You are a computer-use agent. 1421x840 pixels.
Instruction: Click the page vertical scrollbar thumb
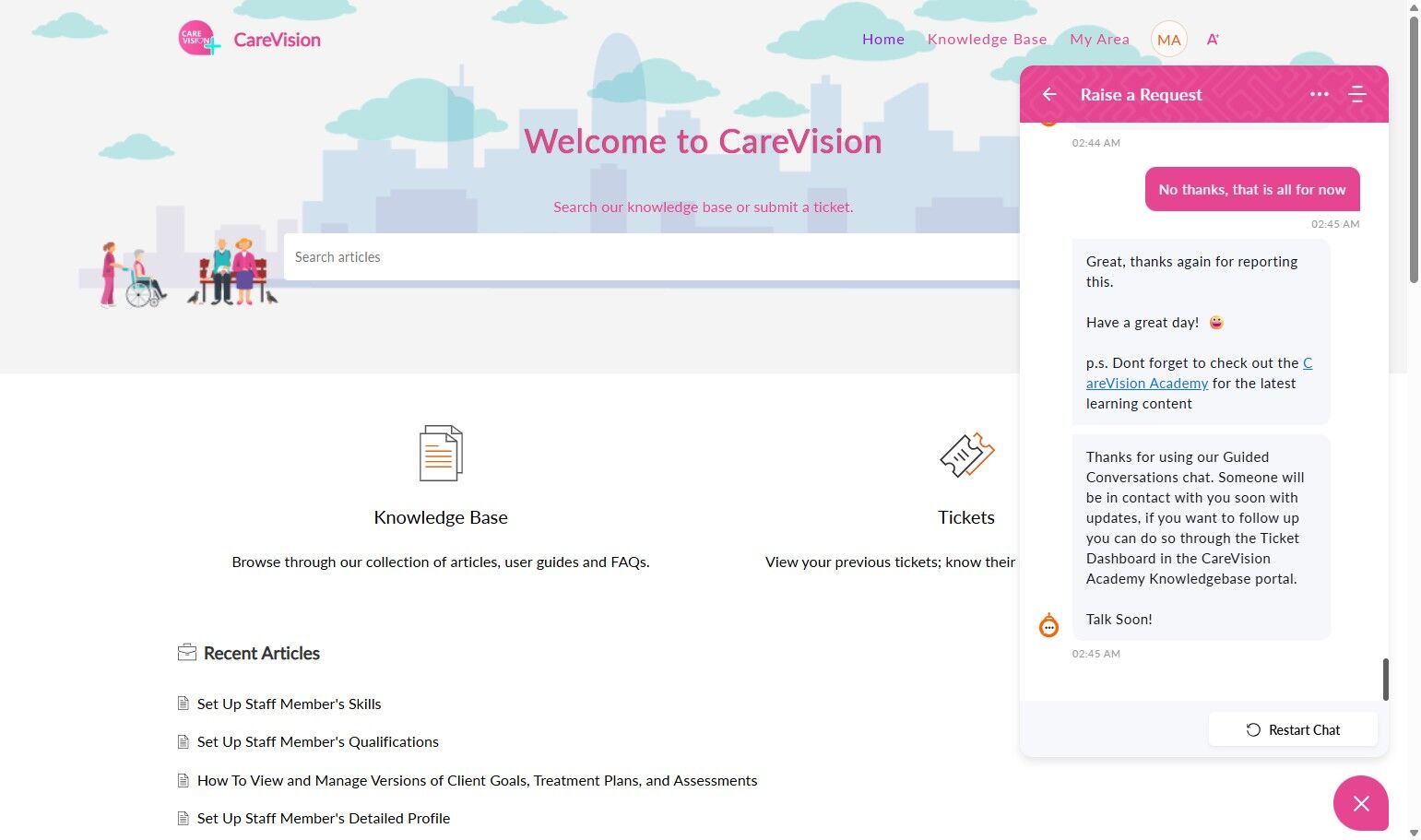pyautogui.click(x=1414, y=149)
